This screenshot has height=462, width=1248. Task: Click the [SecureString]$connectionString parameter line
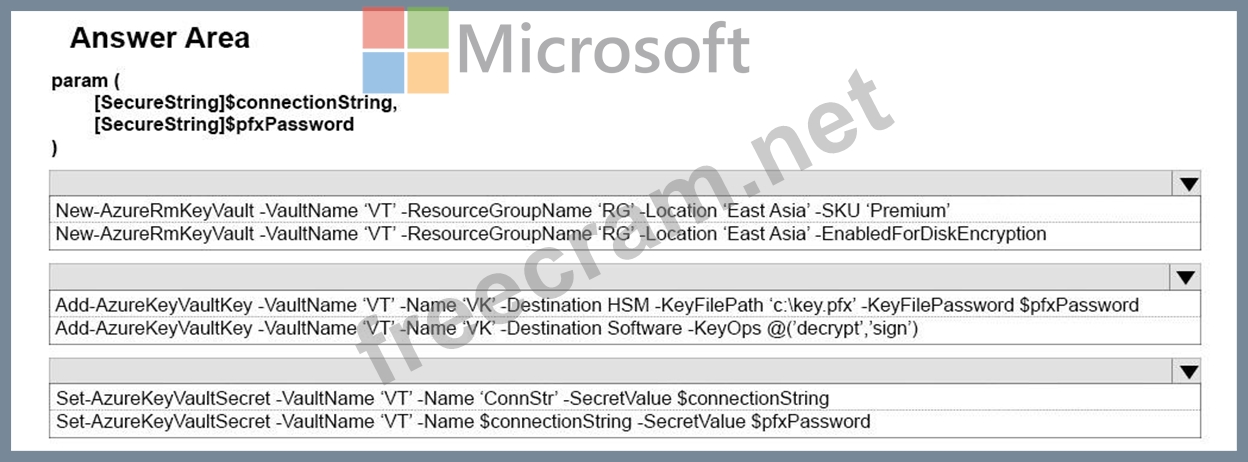pyautogui.click(x=245, y=103)
